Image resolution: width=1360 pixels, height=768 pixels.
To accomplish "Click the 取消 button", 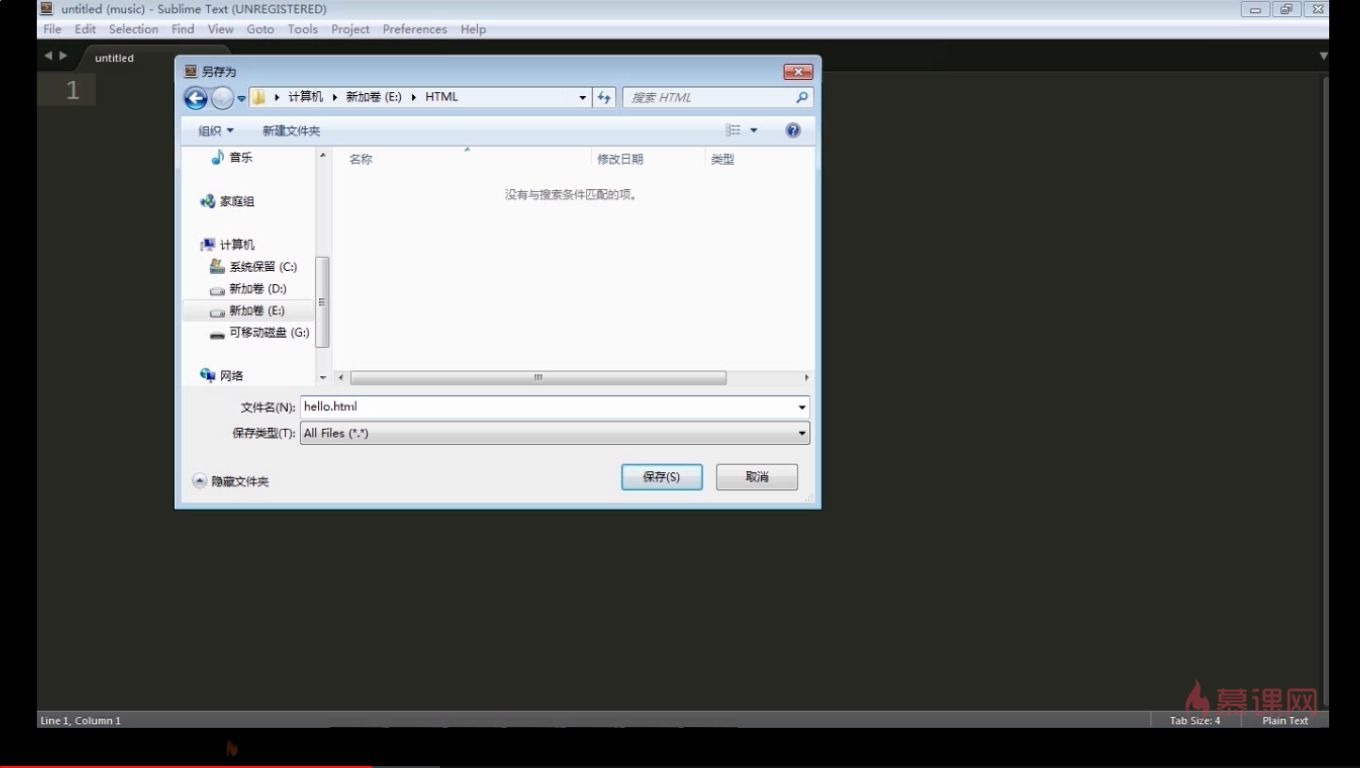I will (757, 477).
